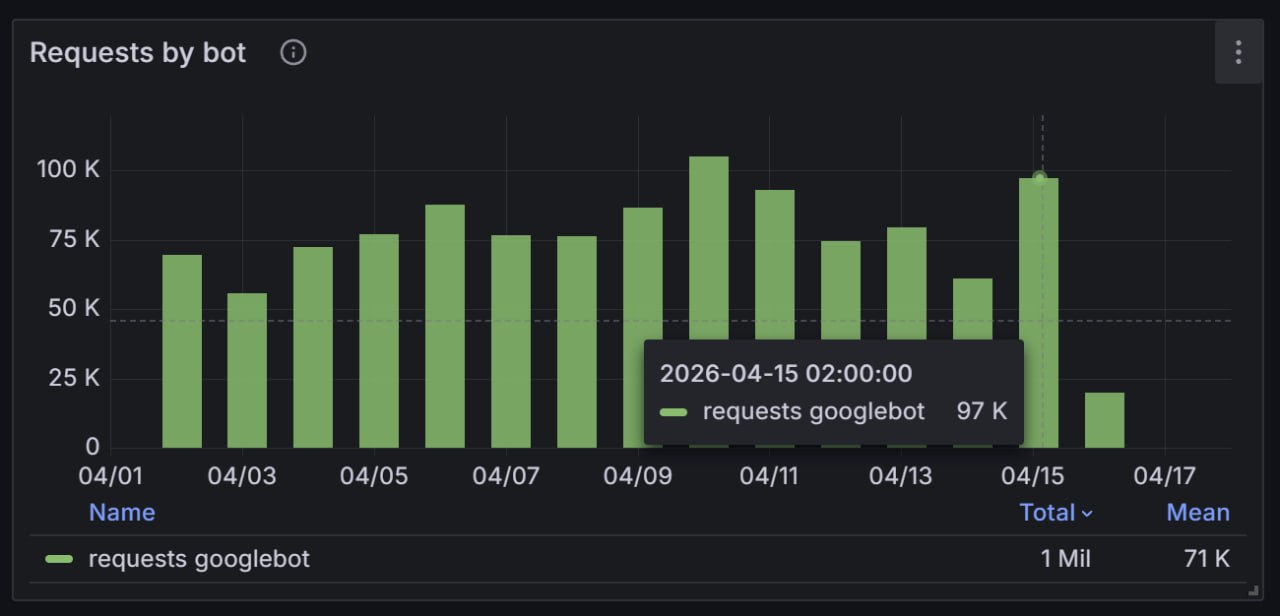1280x616 pixels.
Task: Open the panel menu three-dot icon
Action: click(x=1238, y=52)
